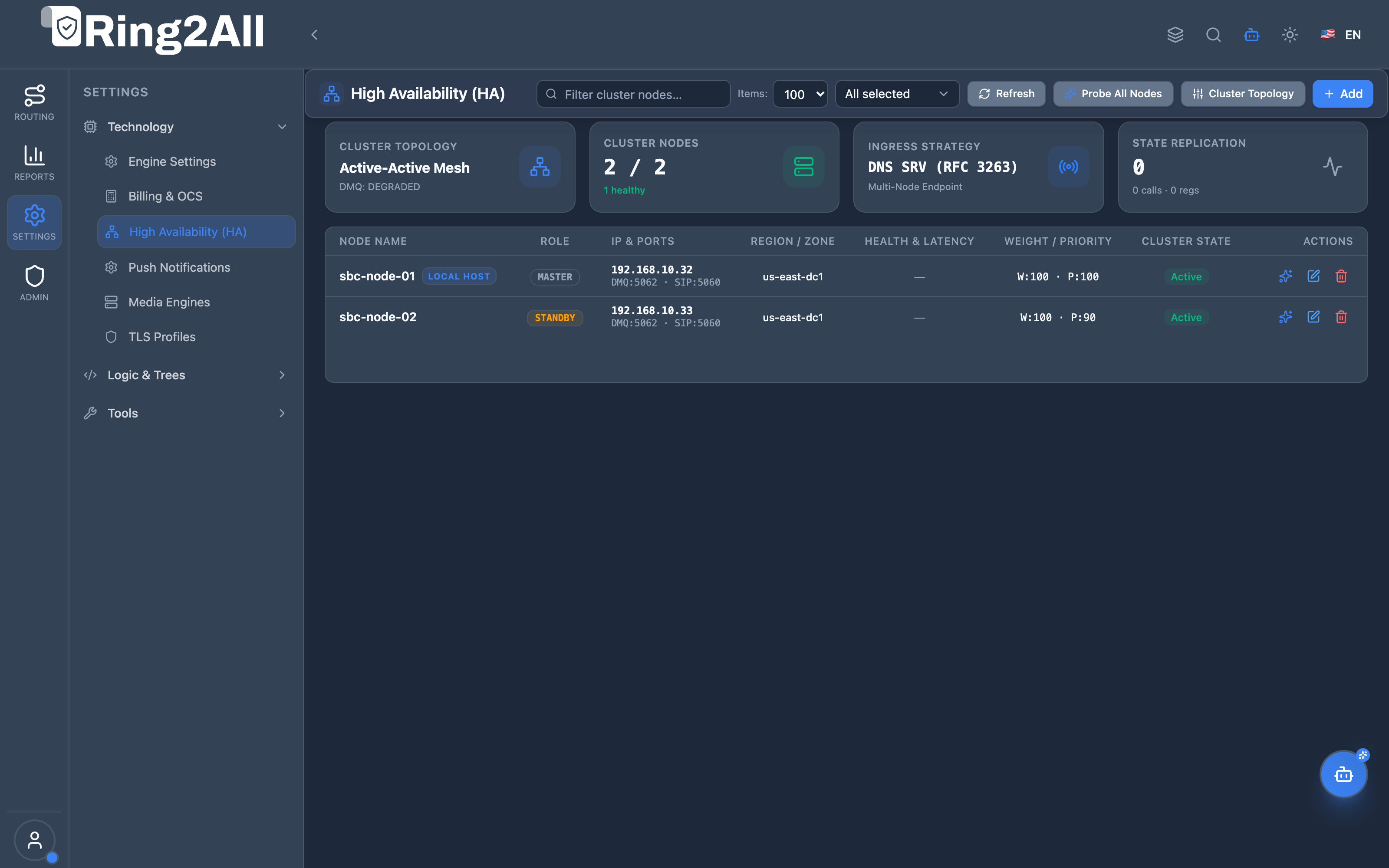Open Media Engines menu item
The image size is (1389, 868).
[196, 302]
